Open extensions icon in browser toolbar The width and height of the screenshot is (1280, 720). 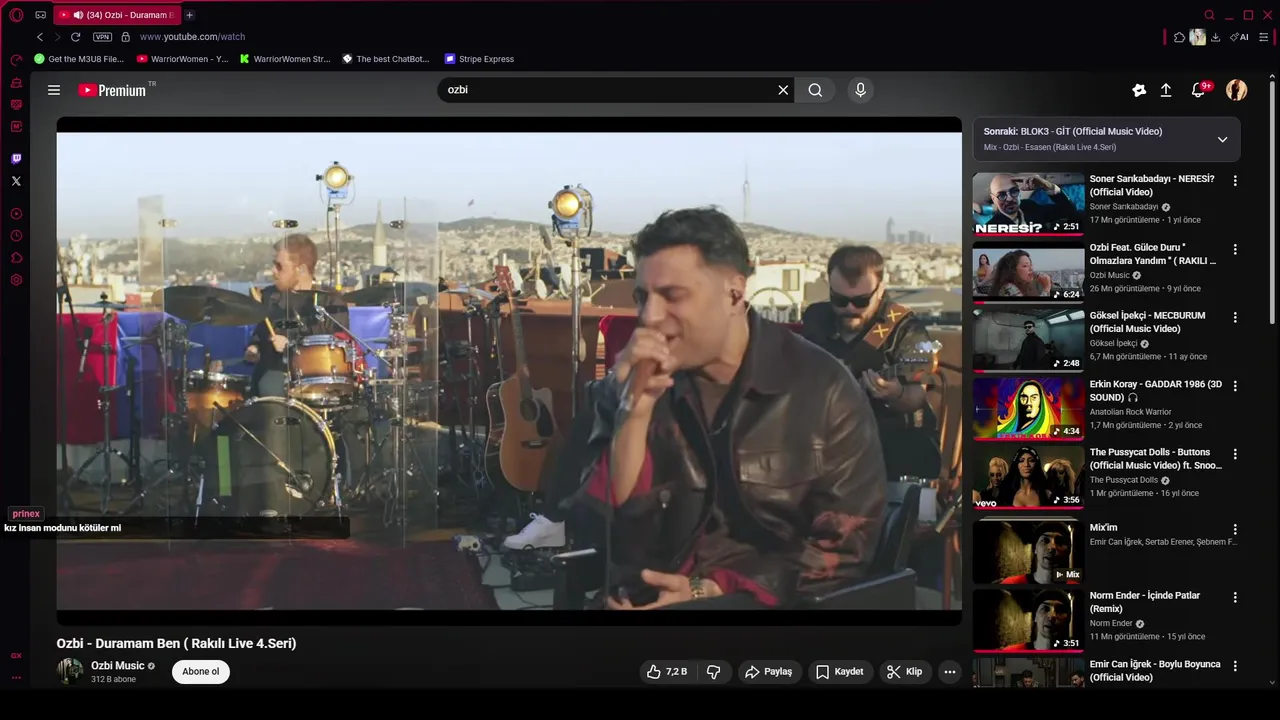click(x=1179, y=37)
